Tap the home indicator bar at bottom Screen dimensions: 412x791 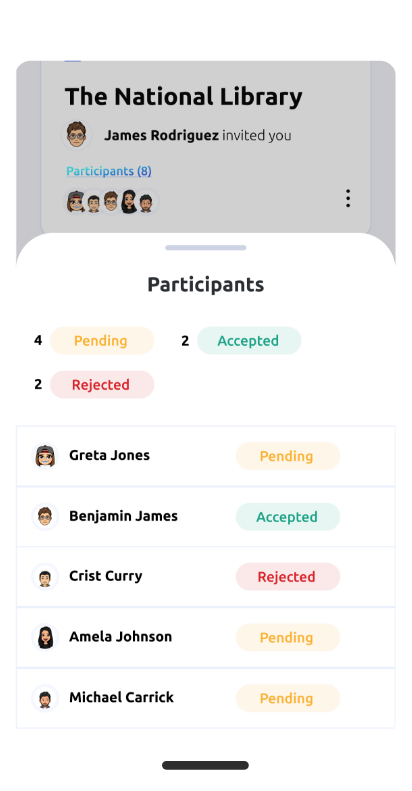click(205, 765)
